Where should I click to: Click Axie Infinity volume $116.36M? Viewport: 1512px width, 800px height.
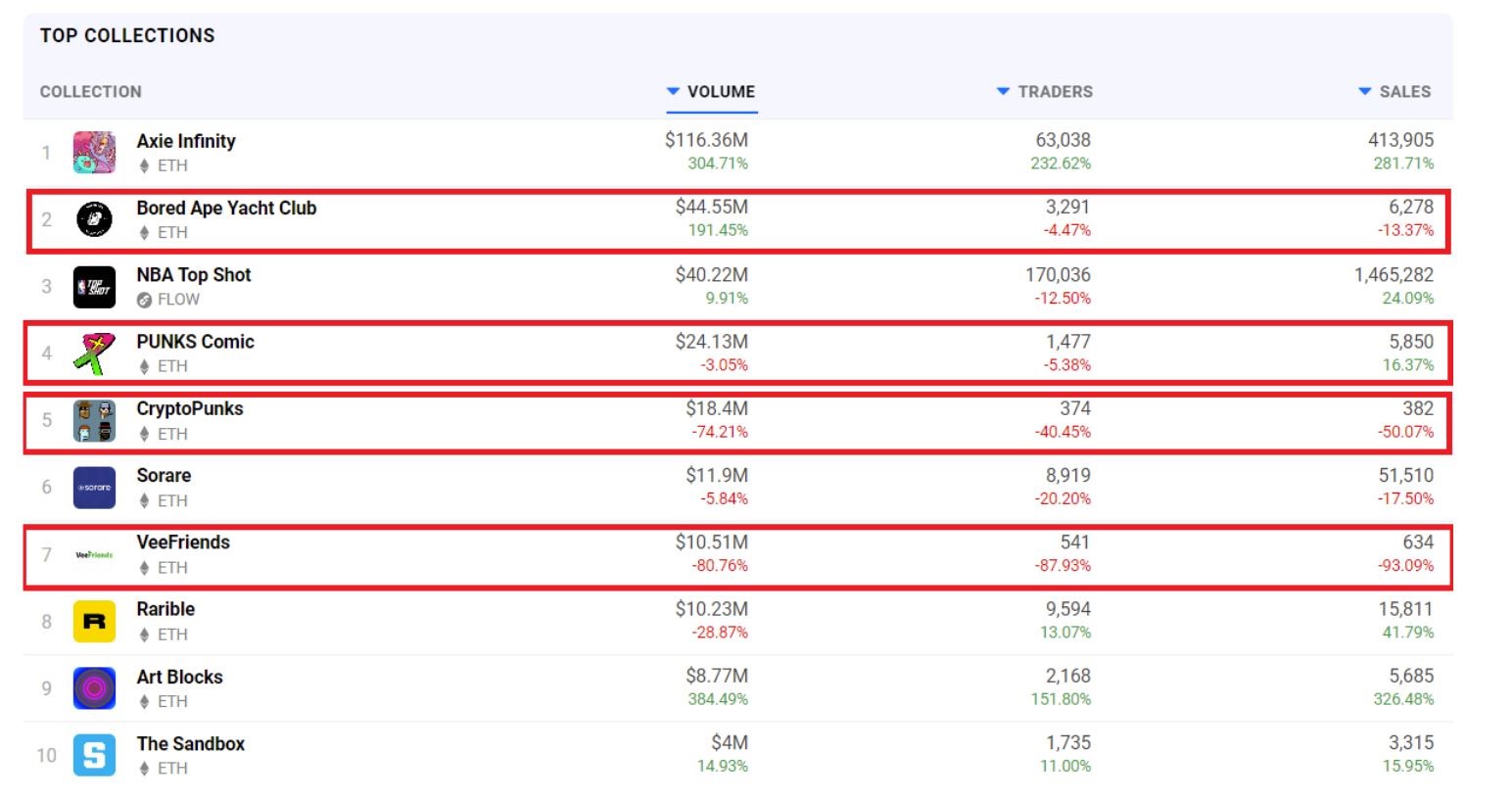point(706,140)
